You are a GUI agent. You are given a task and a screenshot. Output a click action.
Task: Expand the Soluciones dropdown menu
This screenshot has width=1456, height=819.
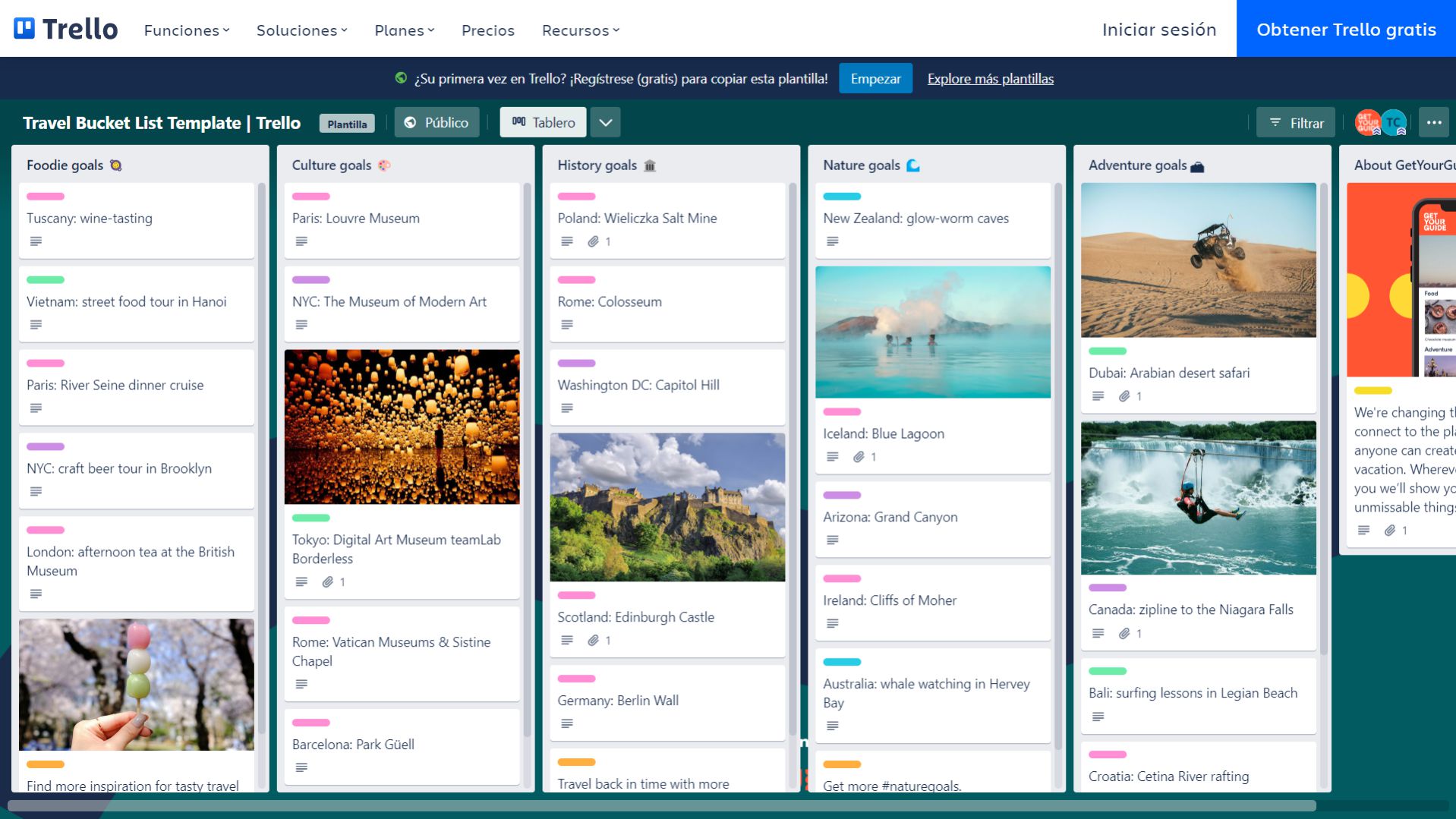301,30
